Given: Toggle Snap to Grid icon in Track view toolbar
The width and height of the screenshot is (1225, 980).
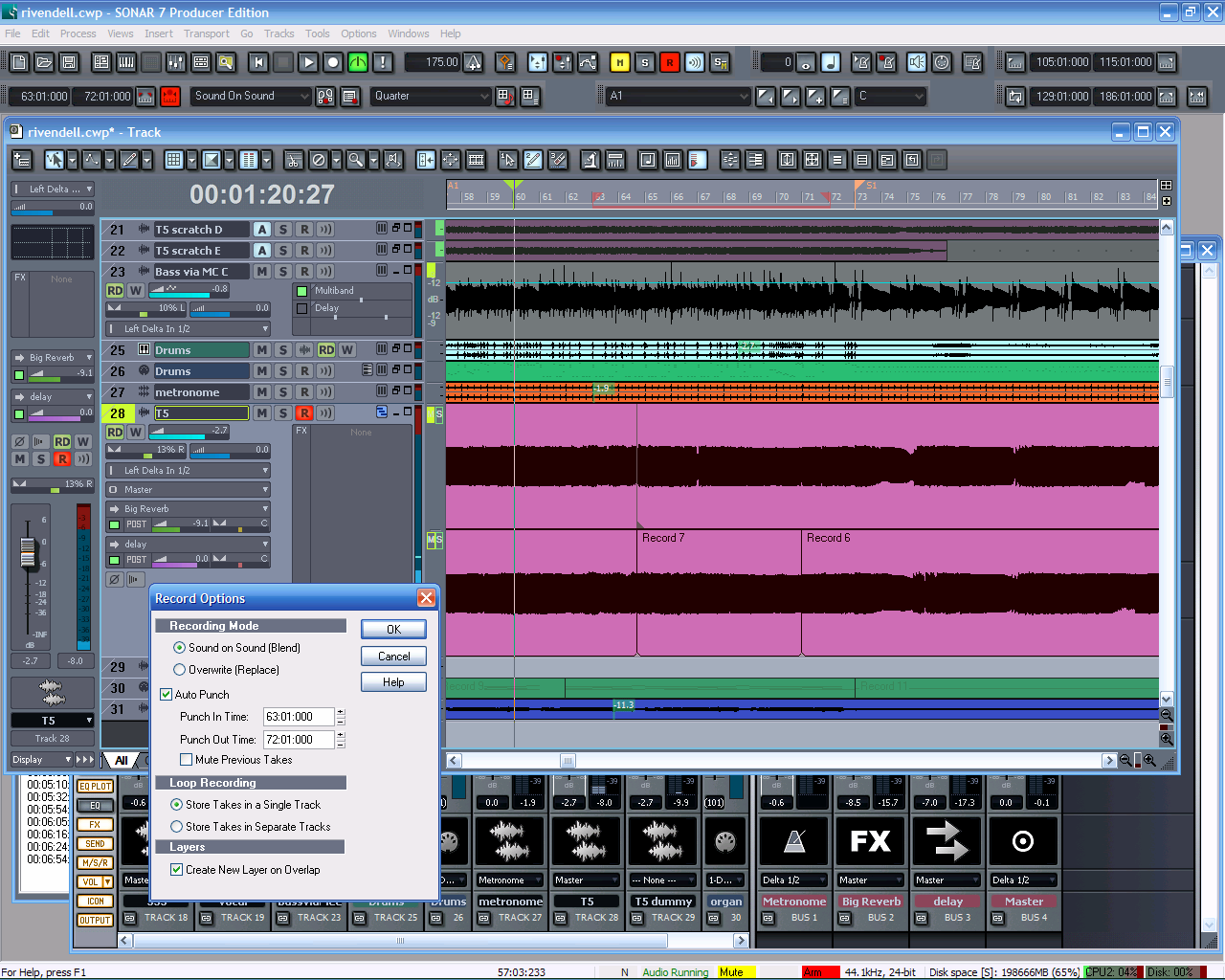Looking at the screenshot, I should pos(173,160).
